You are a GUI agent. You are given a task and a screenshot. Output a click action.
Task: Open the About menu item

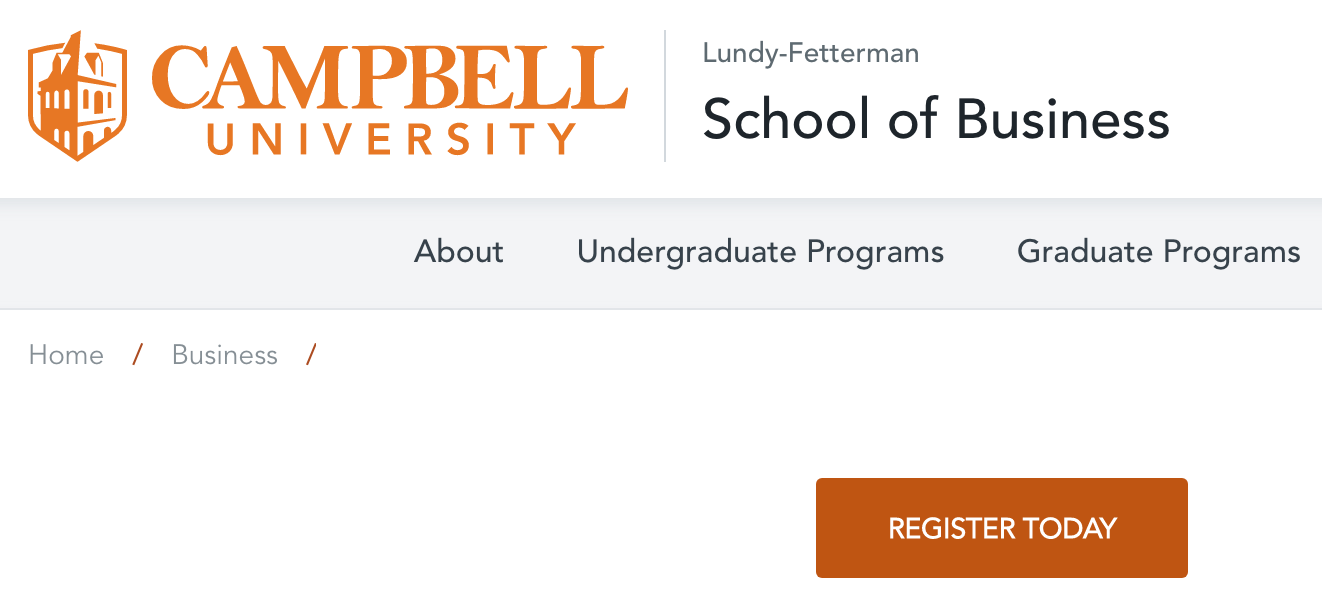pyautogui.click(x=459, y=251)
